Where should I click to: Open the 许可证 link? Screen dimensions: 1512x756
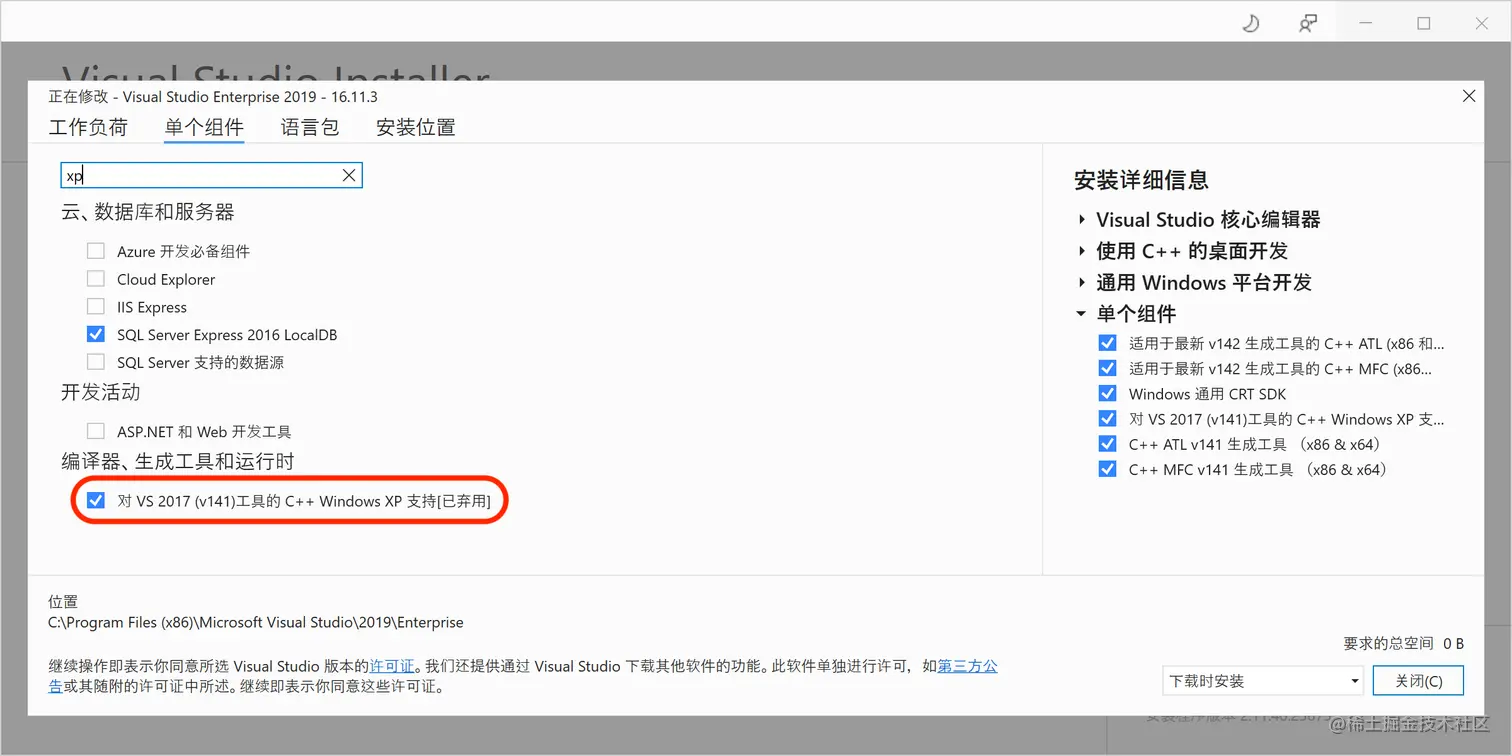point(390,665)
